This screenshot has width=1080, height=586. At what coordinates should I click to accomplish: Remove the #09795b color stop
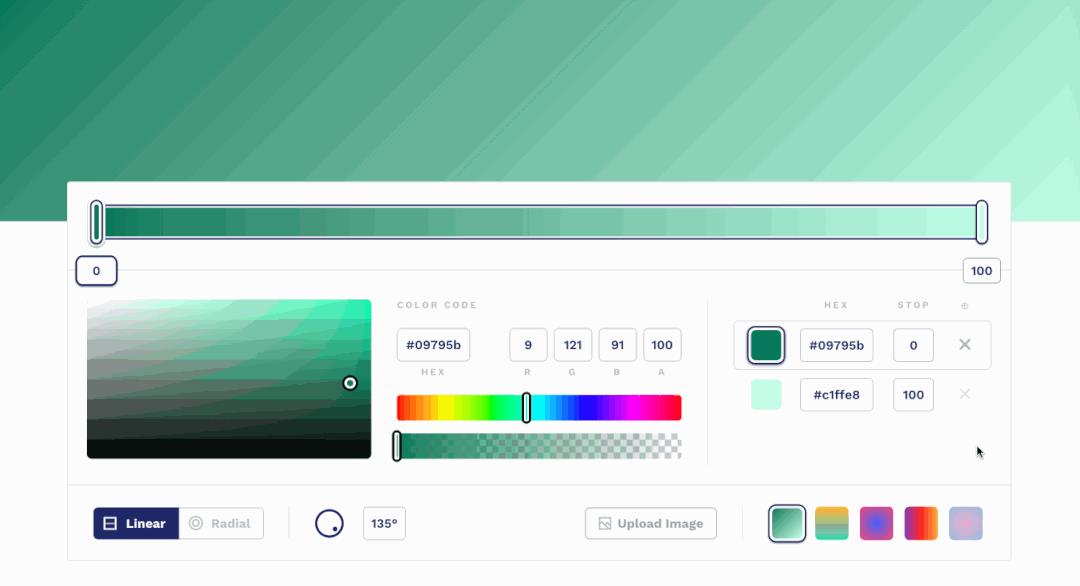[x=965, y=345]
